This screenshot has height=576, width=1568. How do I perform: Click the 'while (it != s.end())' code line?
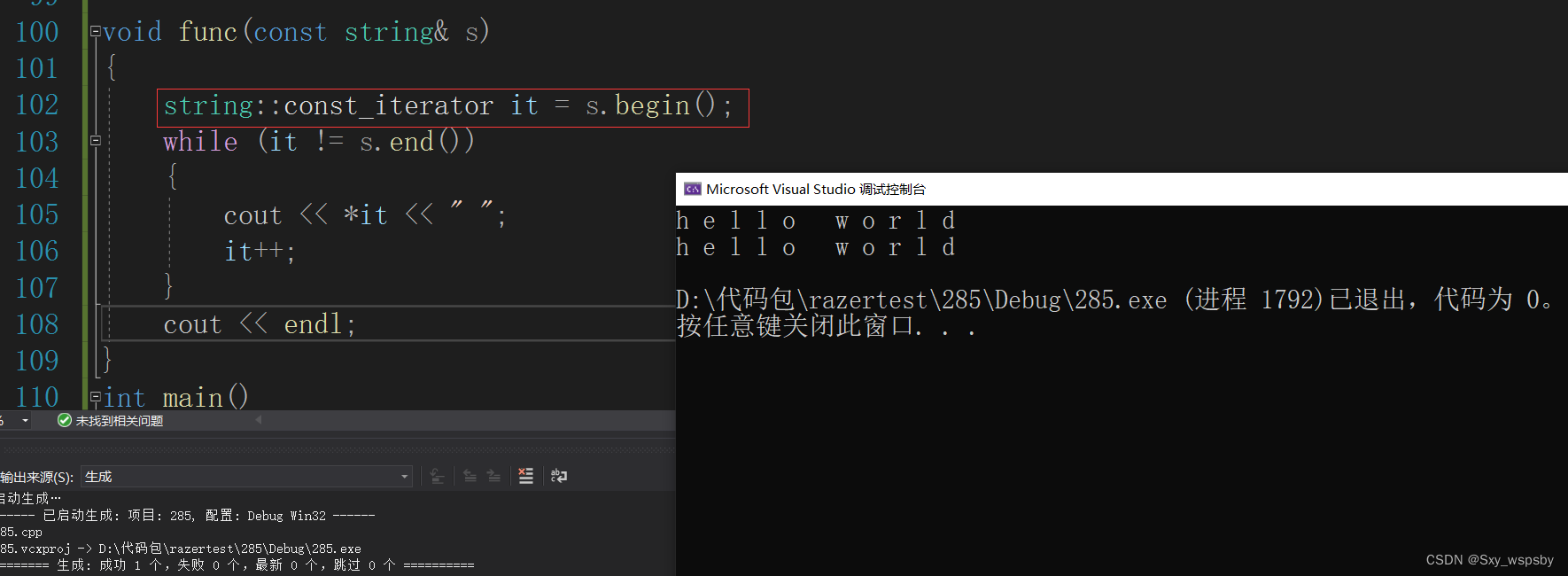(319, 142)
